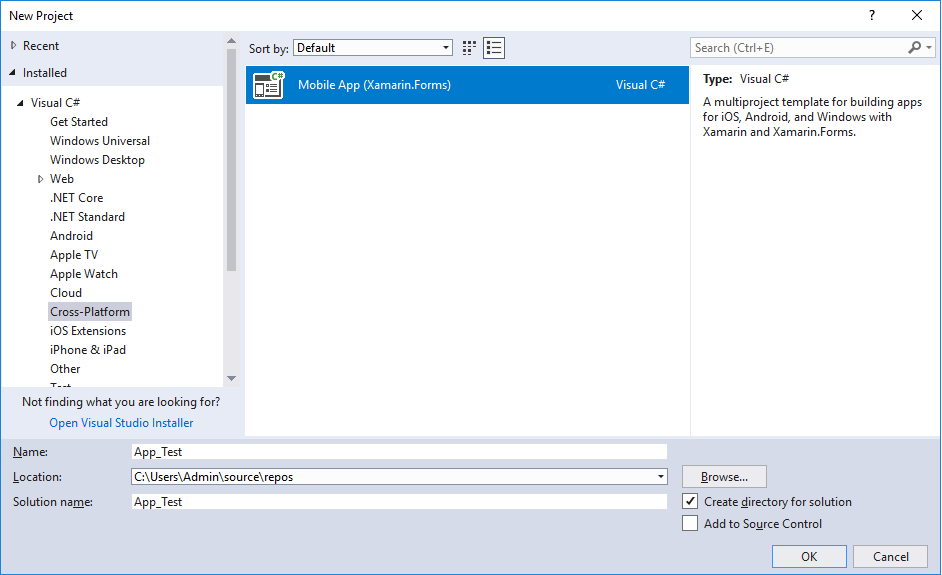Open the help question mark
The width and height of the screenshot is (942, 575).
(872, 16)
